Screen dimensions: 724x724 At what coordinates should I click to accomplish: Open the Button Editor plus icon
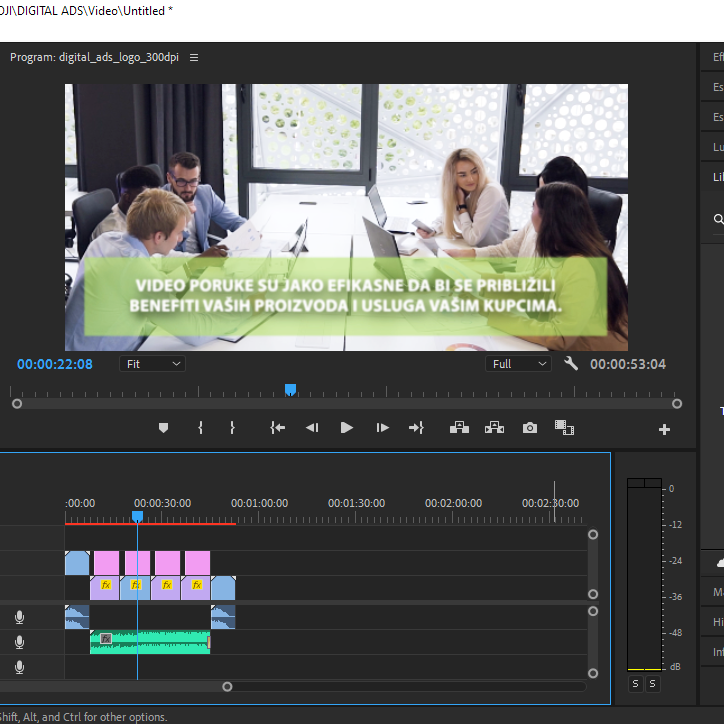tap(664, 430)
